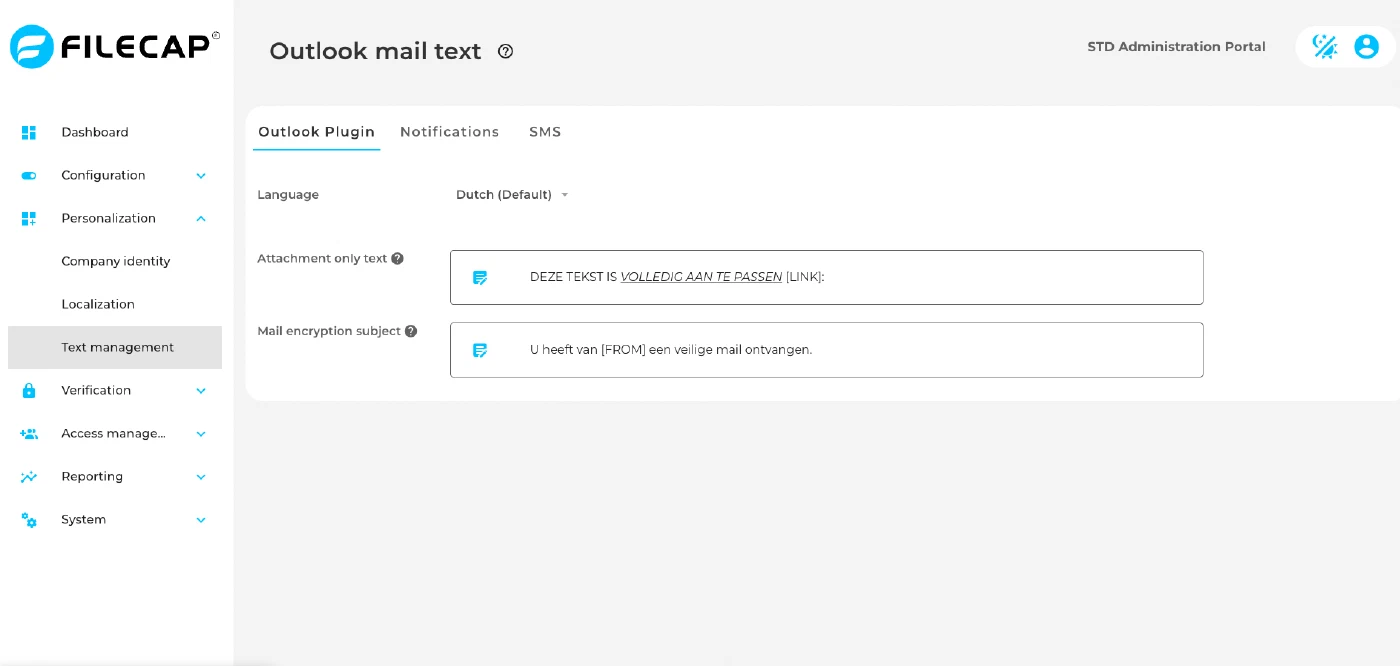Switch to the Outlook Plugin tab
Image resolution: width=1400 pixels, height=666 pixels.
click(316, 132)
